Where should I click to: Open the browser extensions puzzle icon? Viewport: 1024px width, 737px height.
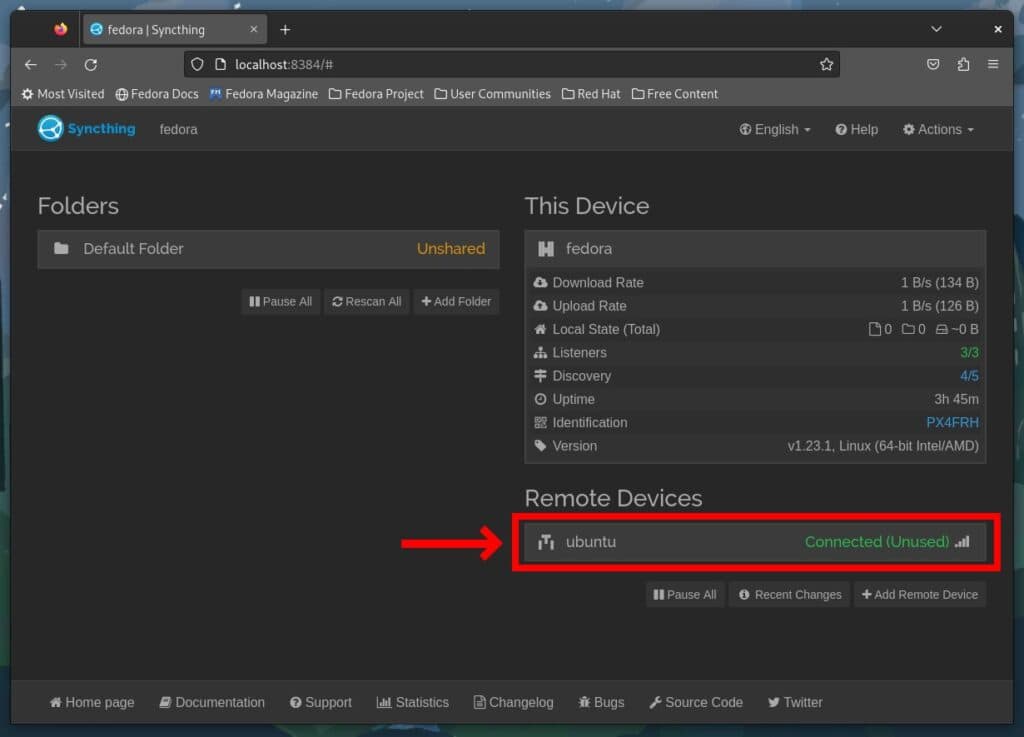[963, 64]
